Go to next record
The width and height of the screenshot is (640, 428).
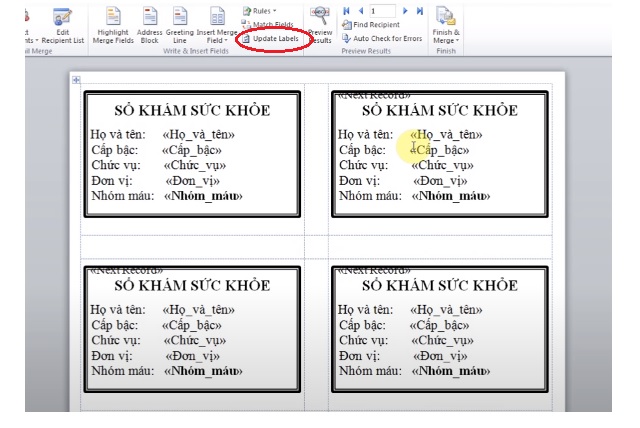coord(405,11)
